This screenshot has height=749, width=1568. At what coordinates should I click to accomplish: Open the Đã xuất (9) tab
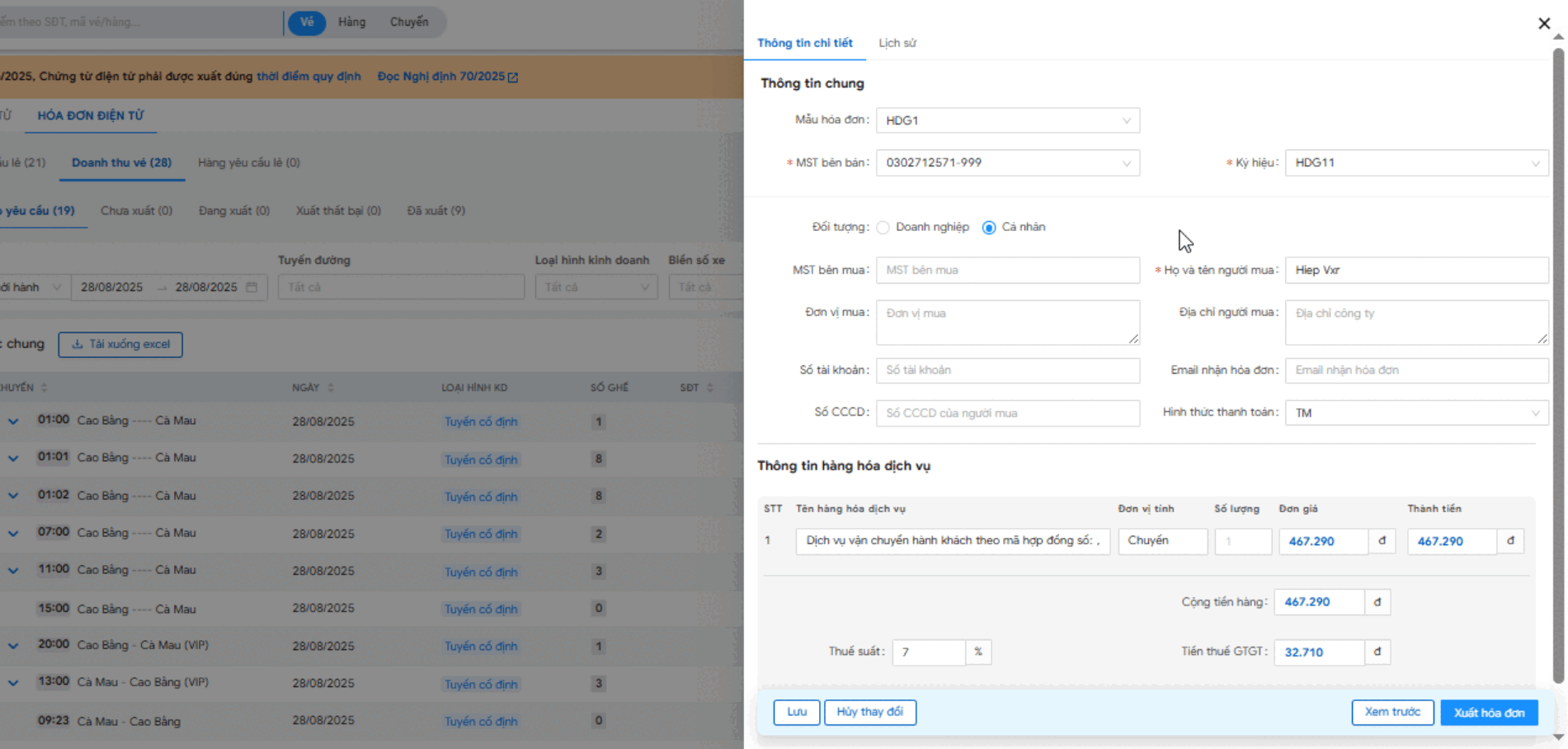click(x=436, y=210)
